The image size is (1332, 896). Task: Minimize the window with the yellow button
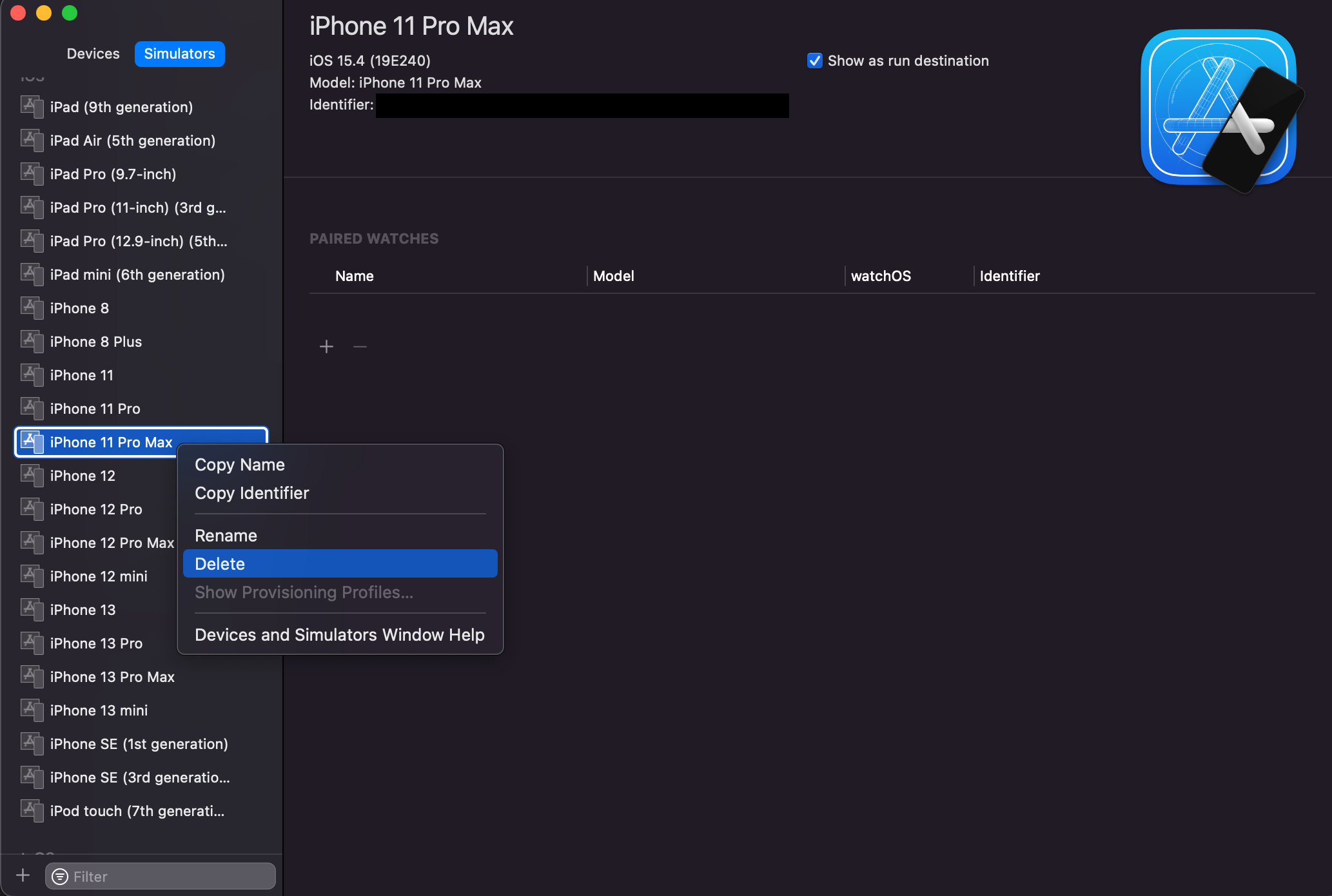tap(44, 13)
